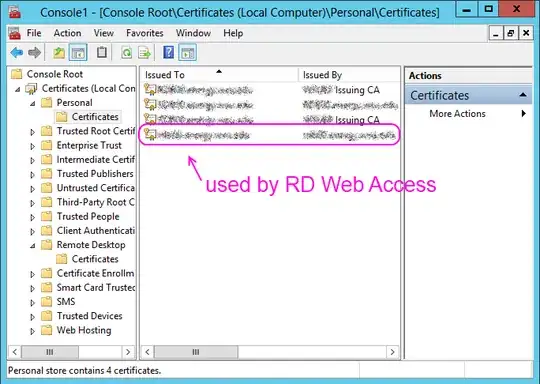This screenshot has height=384, width=540.
Task: Go back with the blue Back arrow
Action: coord(17,53)
